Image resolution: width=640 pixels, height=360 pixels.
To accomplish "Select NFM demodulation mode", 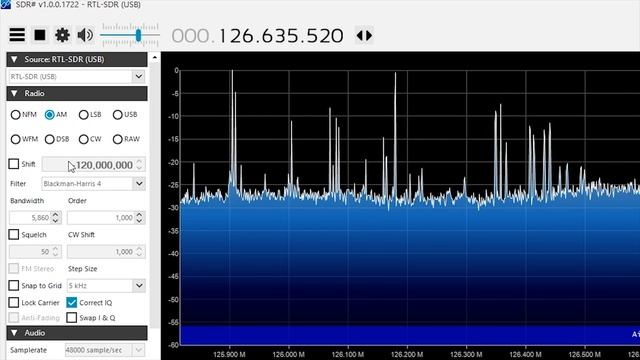I will (16, 115).
